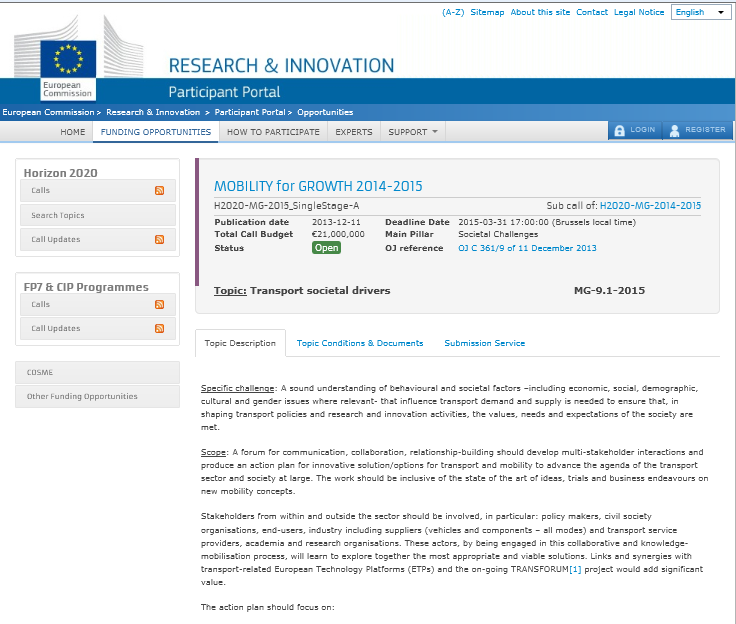
Task: Click the €21,000,000 budget value
Action: point(338,234)
